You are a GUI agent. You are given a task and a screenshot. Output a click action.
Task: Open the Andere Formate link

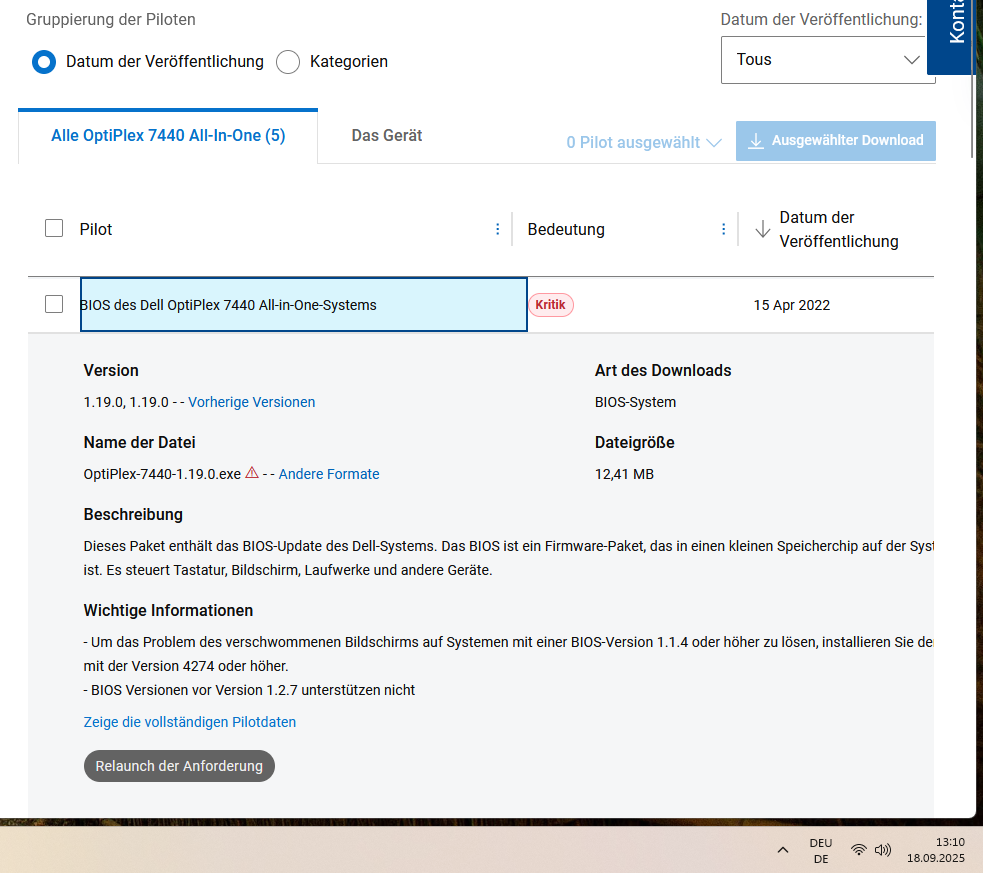[x=329, y=474]
